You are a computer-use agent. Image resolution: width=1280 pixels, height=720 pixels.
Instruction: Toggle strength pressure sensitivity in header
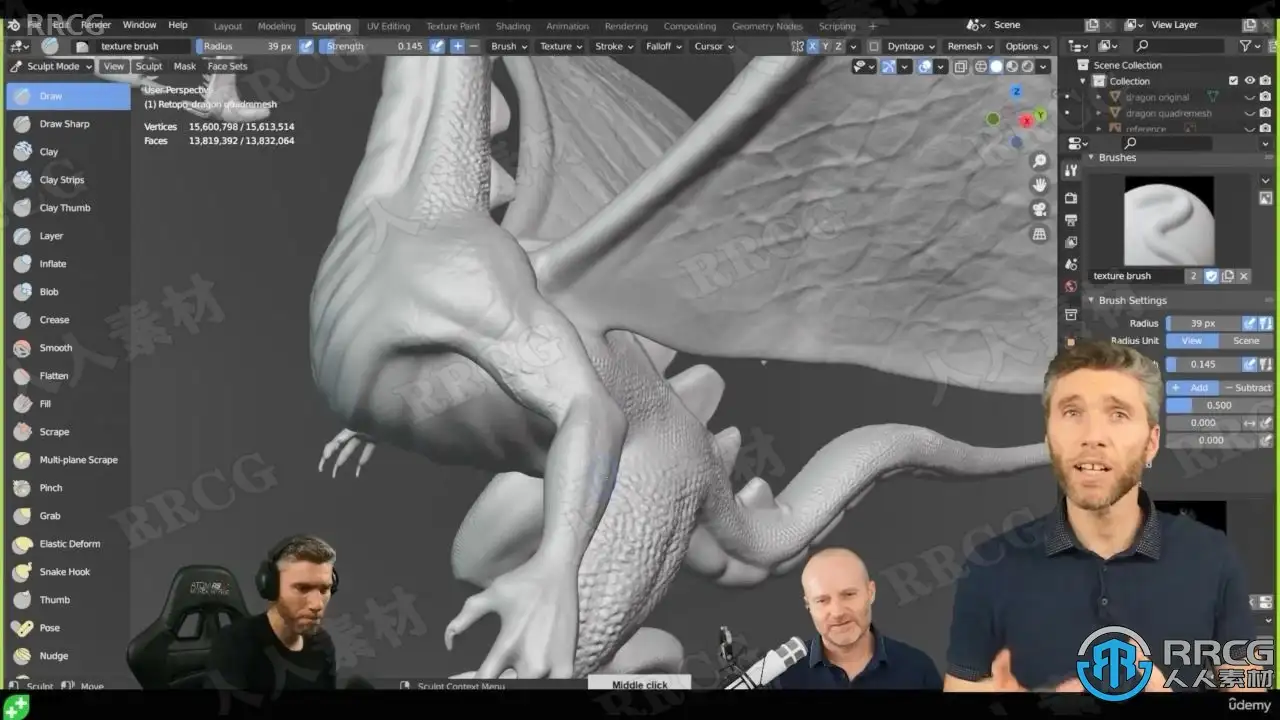coord(437,46)
